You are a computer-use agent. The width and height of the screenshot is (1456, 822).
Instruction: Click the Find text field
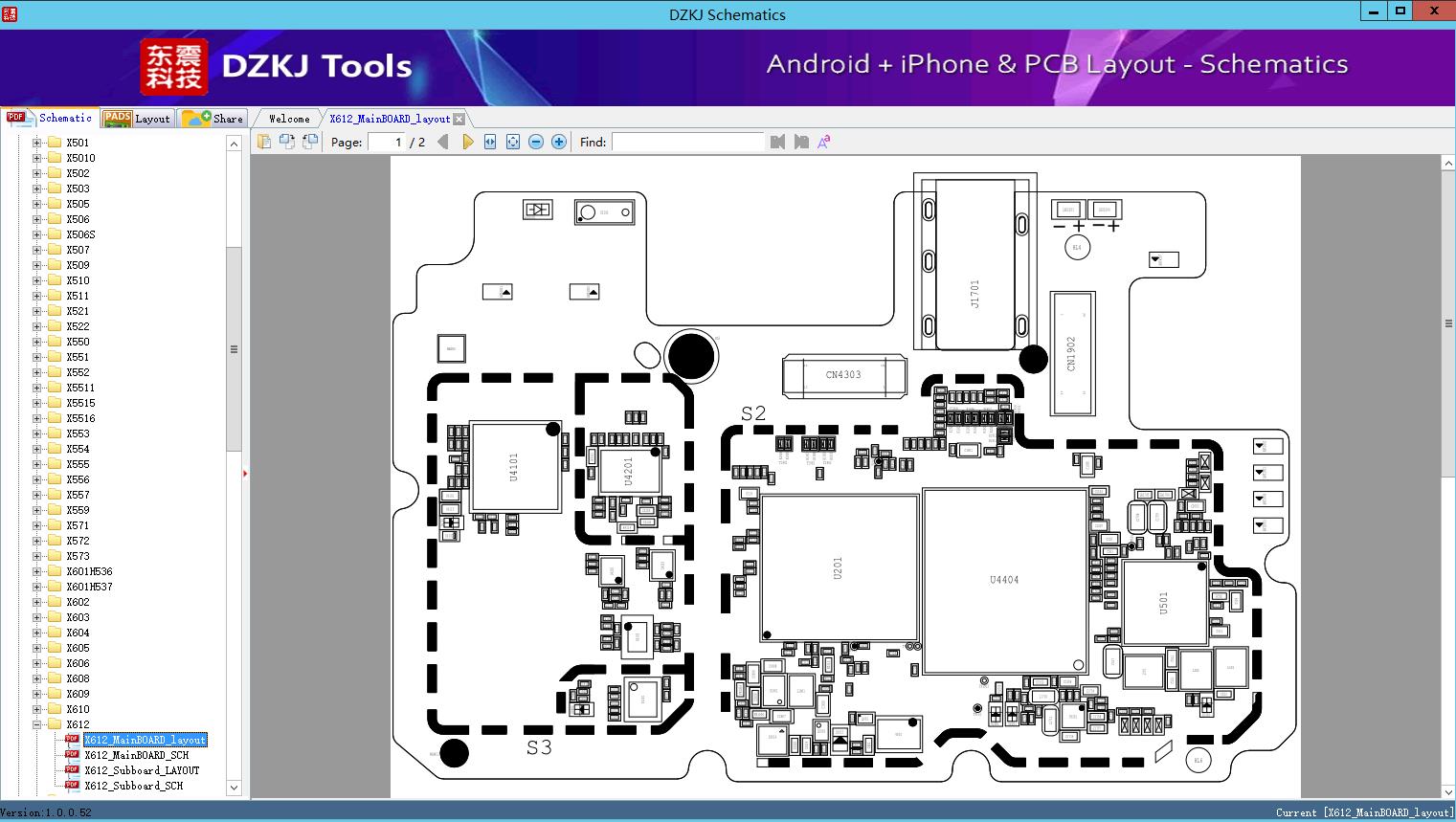[687, 142]
